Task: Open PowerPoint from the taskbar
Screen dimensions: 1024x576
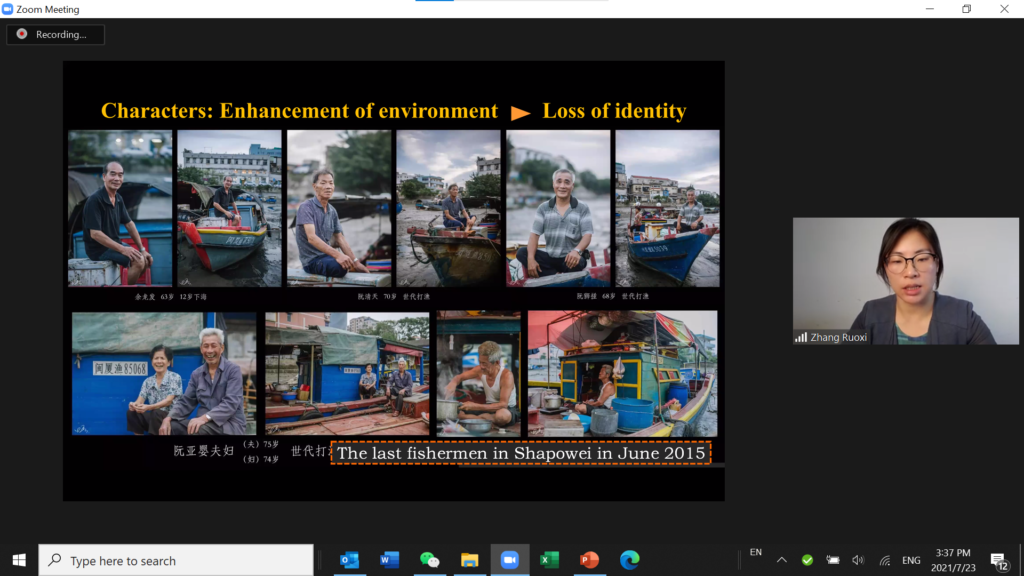Action: [589, 560]
